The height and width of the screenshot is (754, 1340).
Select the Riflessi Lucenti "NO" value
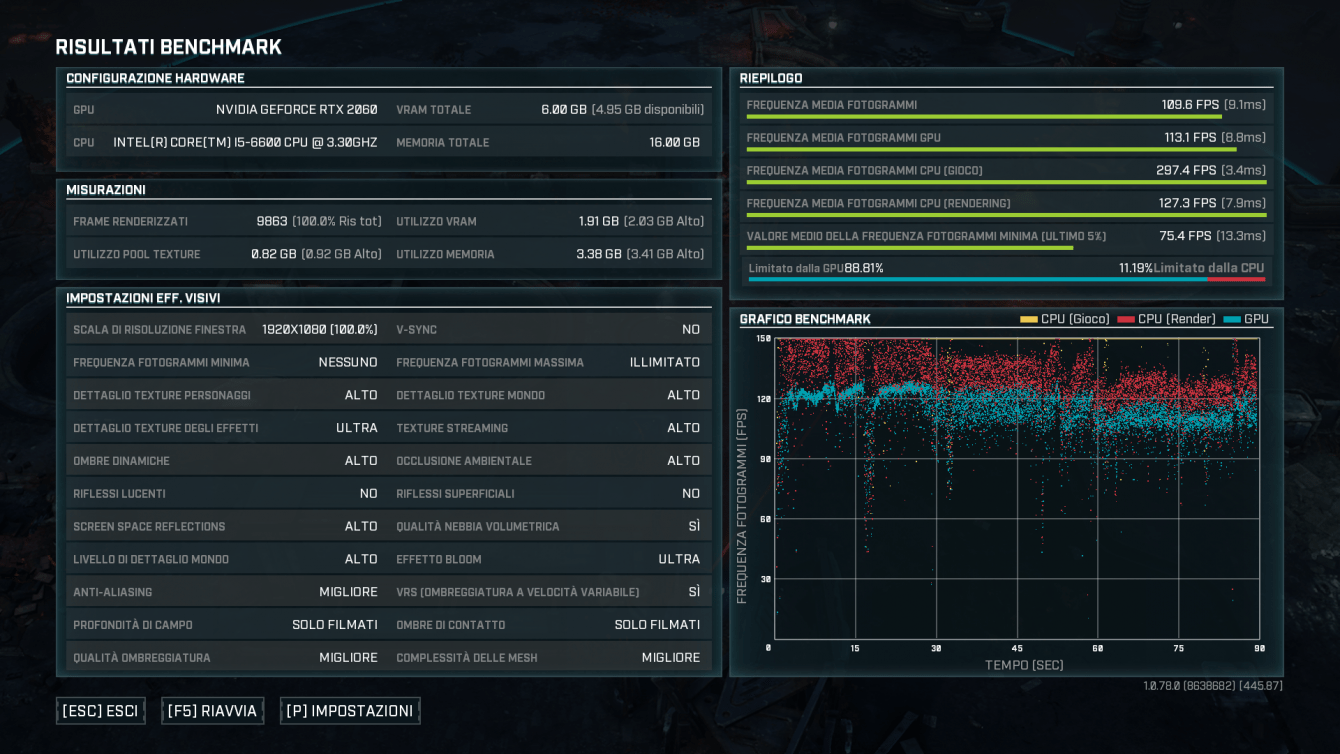pyautogui.click(x=369, y=494)
